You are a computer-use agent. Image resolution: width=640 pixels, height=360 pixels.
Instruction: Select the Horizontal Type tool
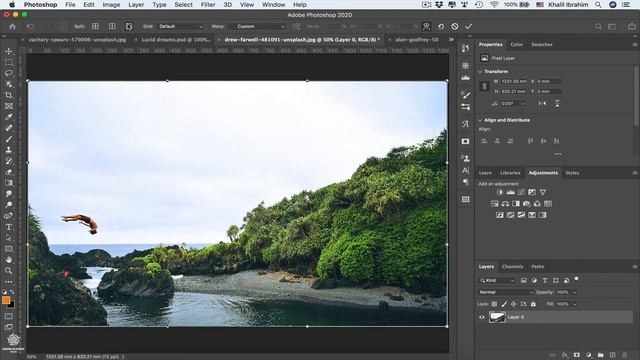[x=9, y=227]
